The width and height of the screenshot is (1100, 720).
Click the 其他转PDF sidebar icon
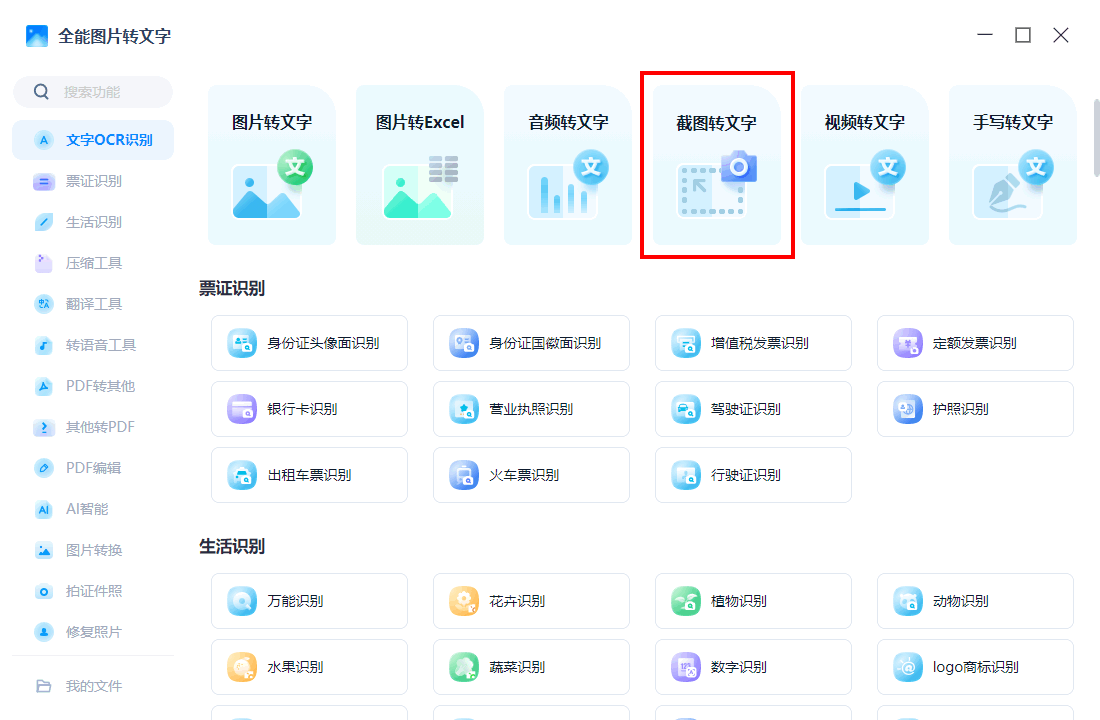click(x=43, y=427)
